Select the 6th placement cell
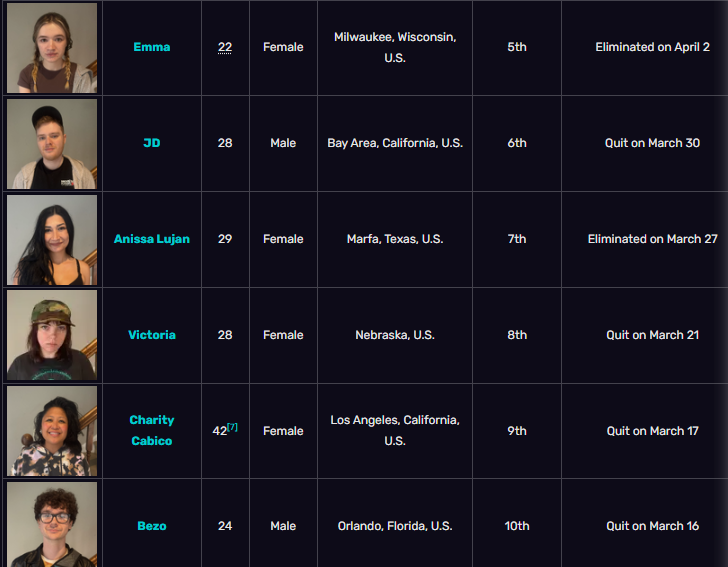 click(517, 143)
